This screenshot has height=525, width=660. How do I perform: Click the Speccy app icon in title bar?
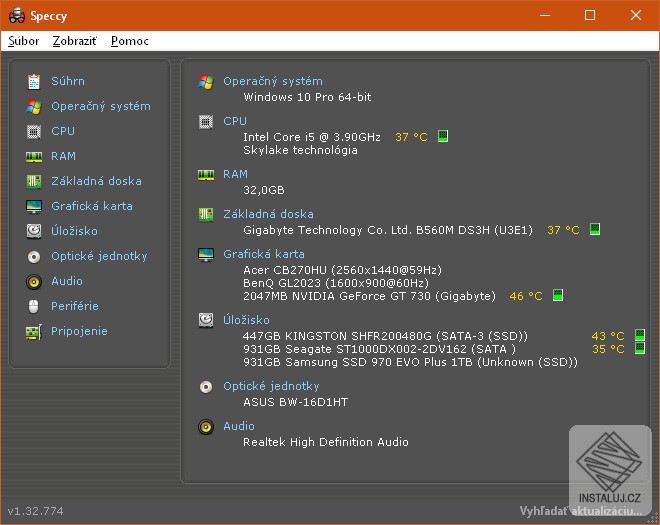pyautogui.click(x=17, y=16)
